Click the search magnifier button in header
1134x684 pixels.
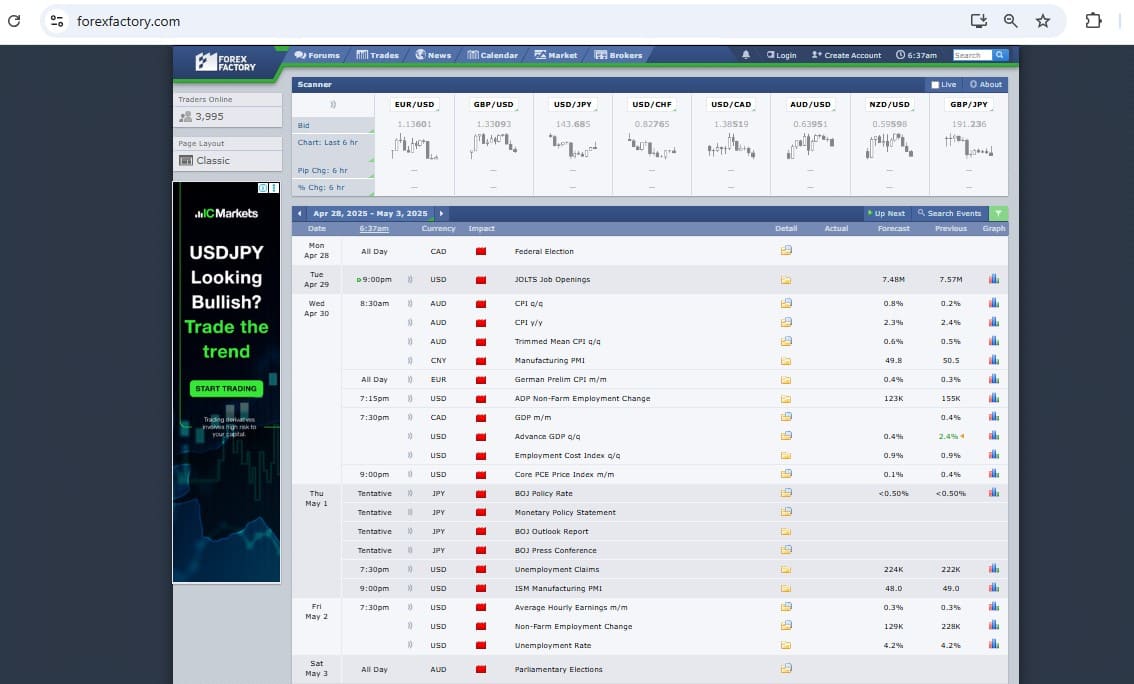999,55
